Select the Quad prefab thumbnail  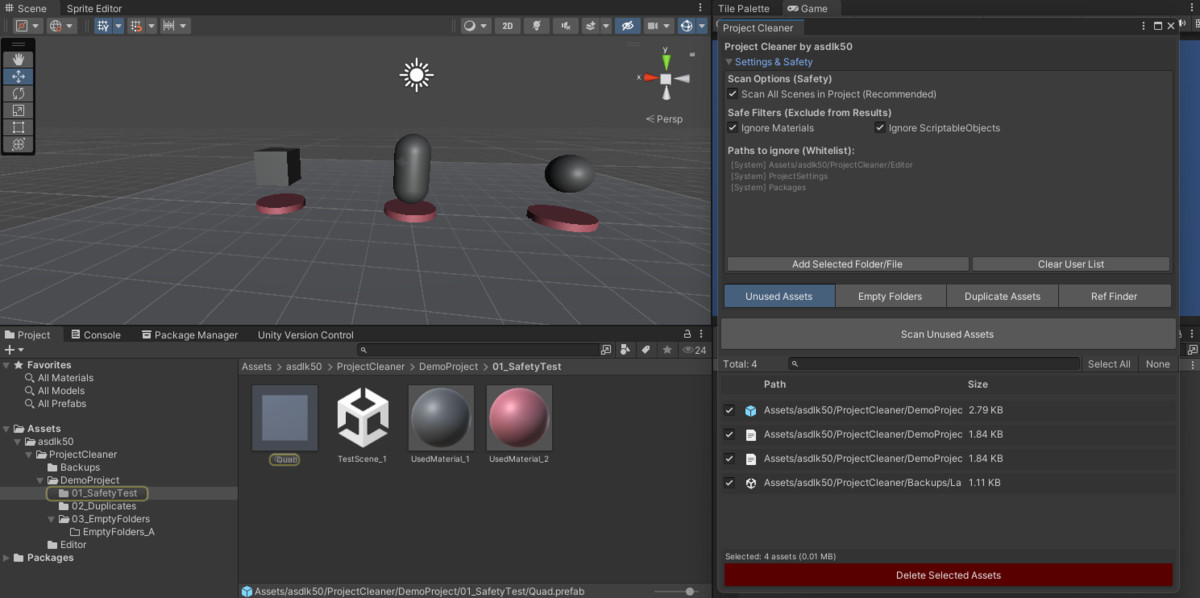point(285,417)
